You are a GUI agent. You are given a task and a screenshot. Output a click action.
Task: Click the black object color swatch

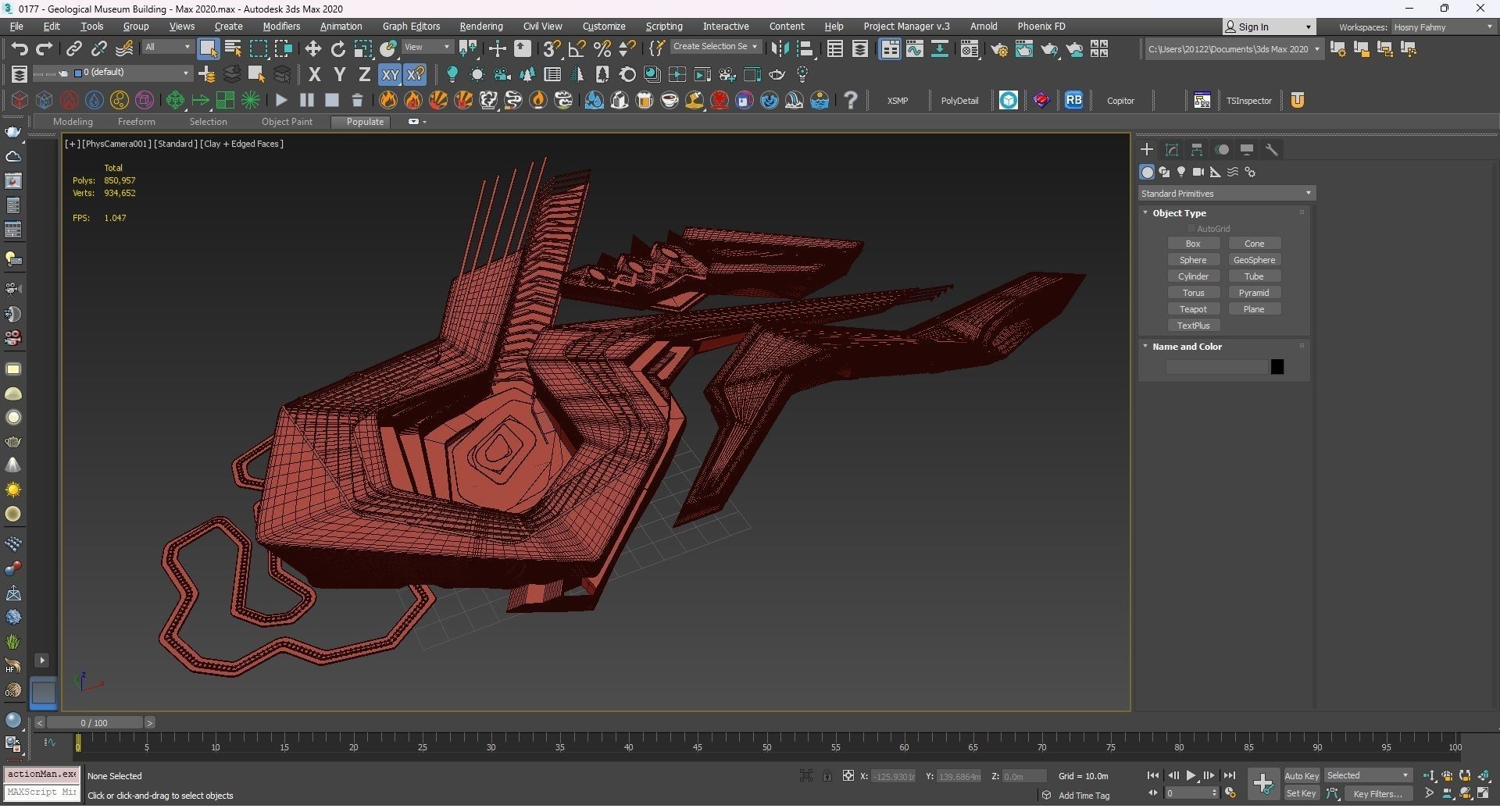click(x=1277, y=367)
